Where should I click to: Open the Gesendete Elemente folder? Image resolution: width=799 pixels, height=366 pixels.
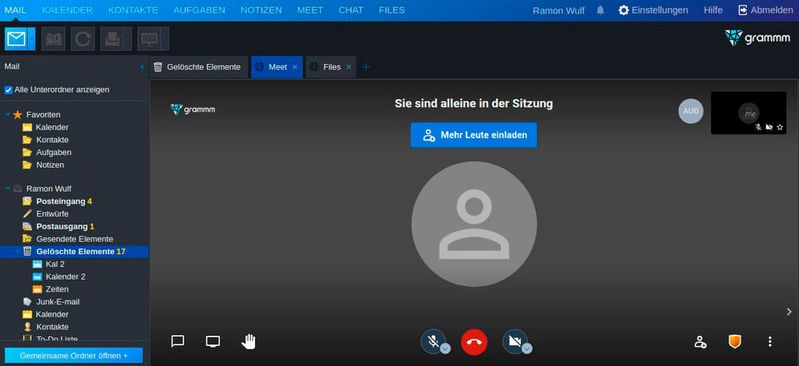[74, 239]
